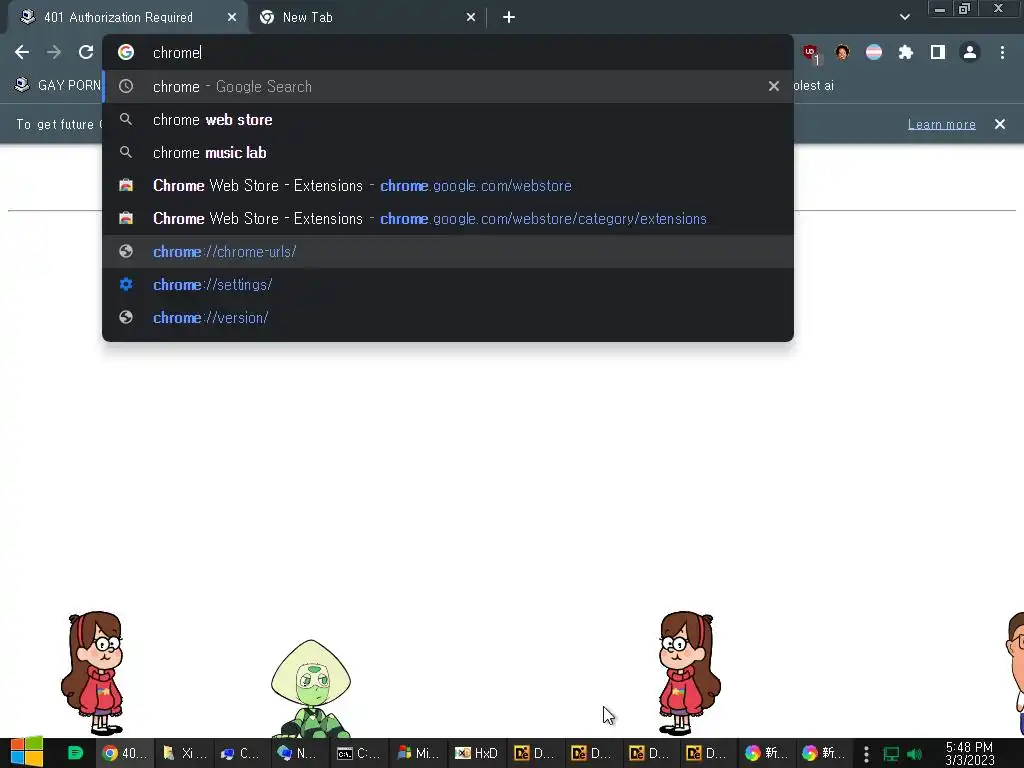The width and height of the screenshot is (1024, 768).
Task: Open the first bookmark in bookmarks bar
Action: (x=57, y=86)
